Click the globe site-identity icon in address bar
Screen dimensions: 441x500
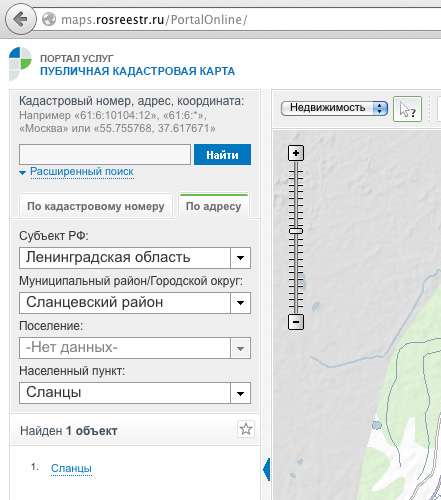click(x=49, y=19)
